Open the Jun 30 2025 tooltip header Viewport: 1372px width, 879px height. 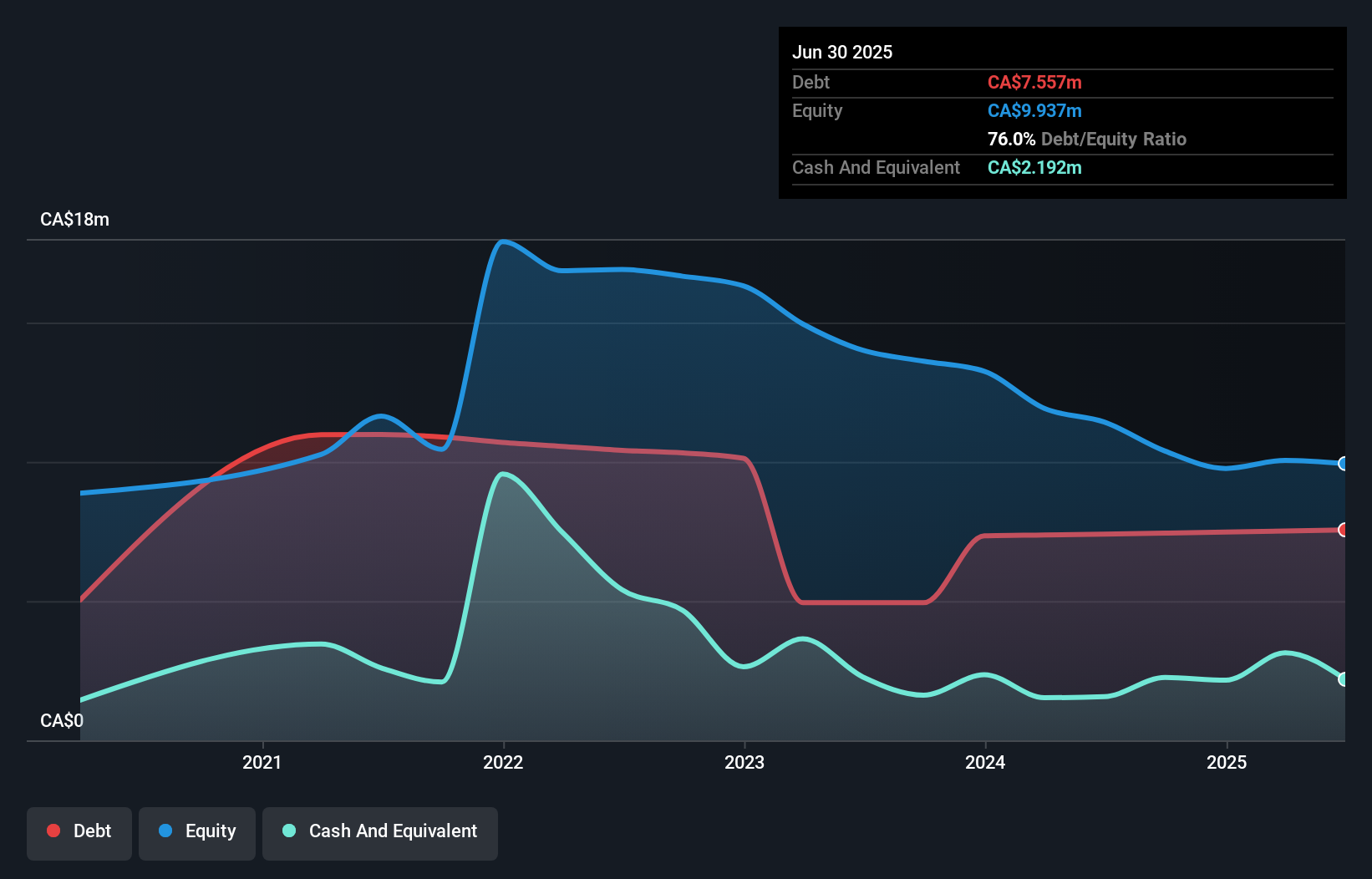point(842,52)
